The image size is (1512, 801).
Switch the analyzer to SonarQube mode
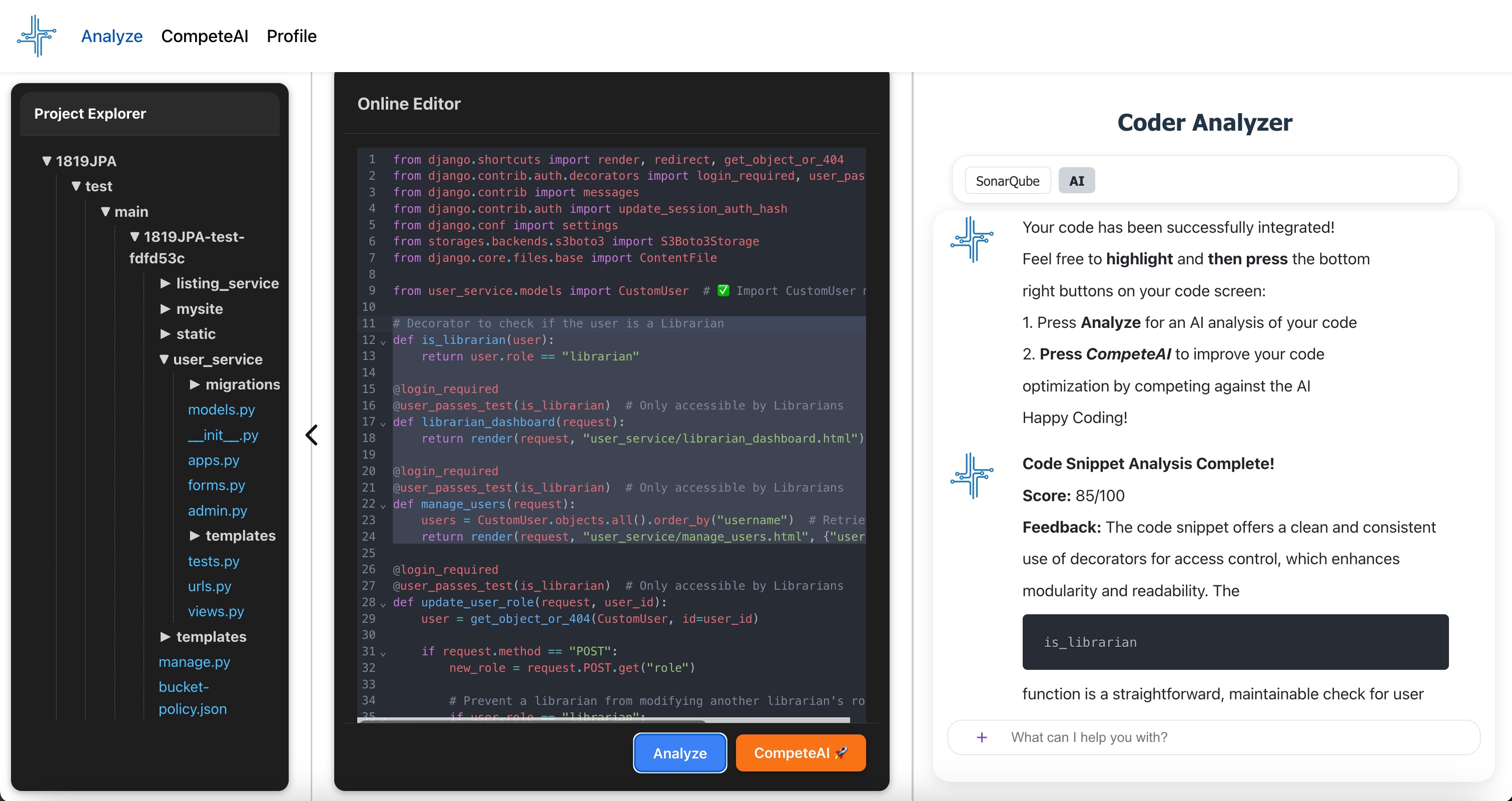[1007, 181]
